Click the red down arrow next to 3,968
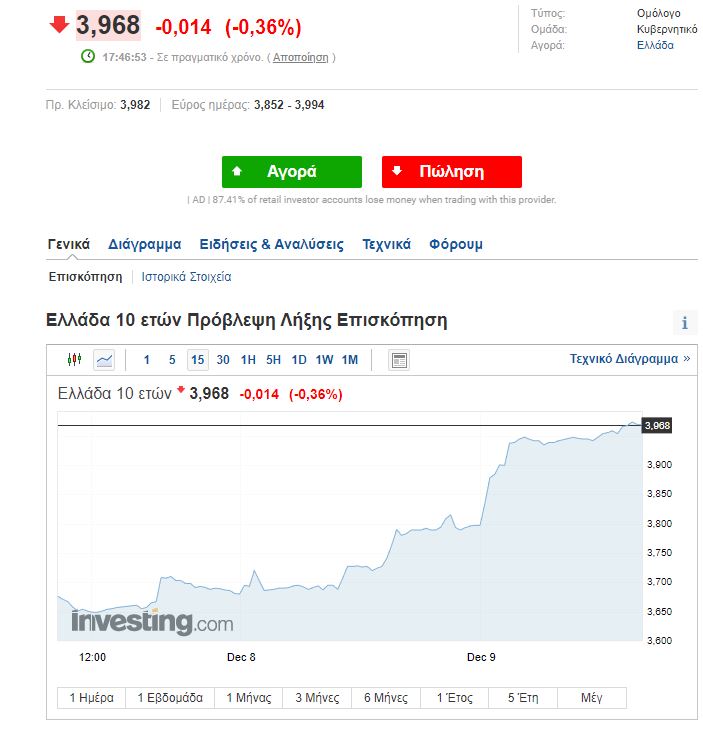This screenshot has width=703, height=730. (59, 25)
